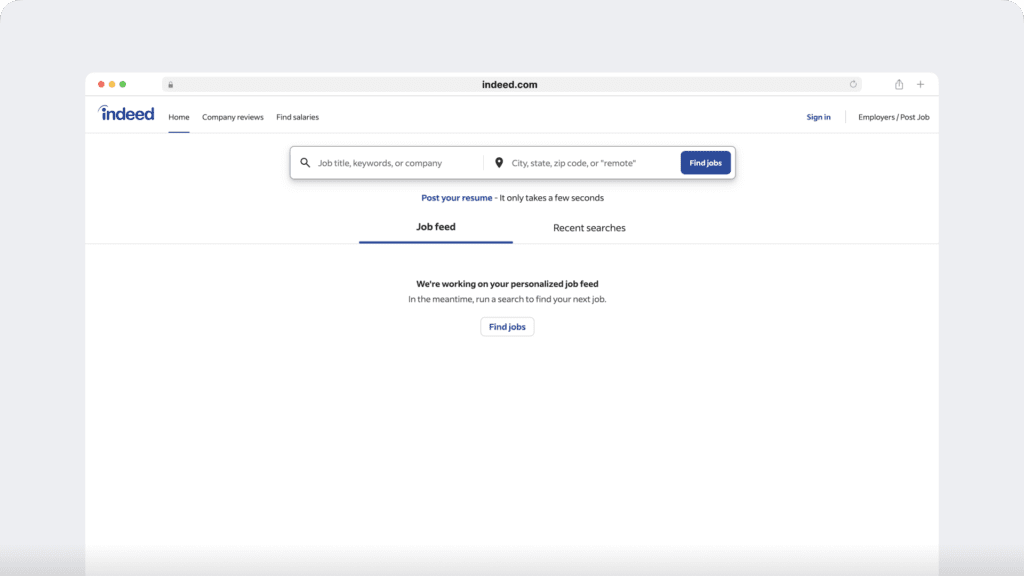This screenshot has width=1024, height=576.
Task: Open the Employers / Post Job link
Action: [893, 117]
